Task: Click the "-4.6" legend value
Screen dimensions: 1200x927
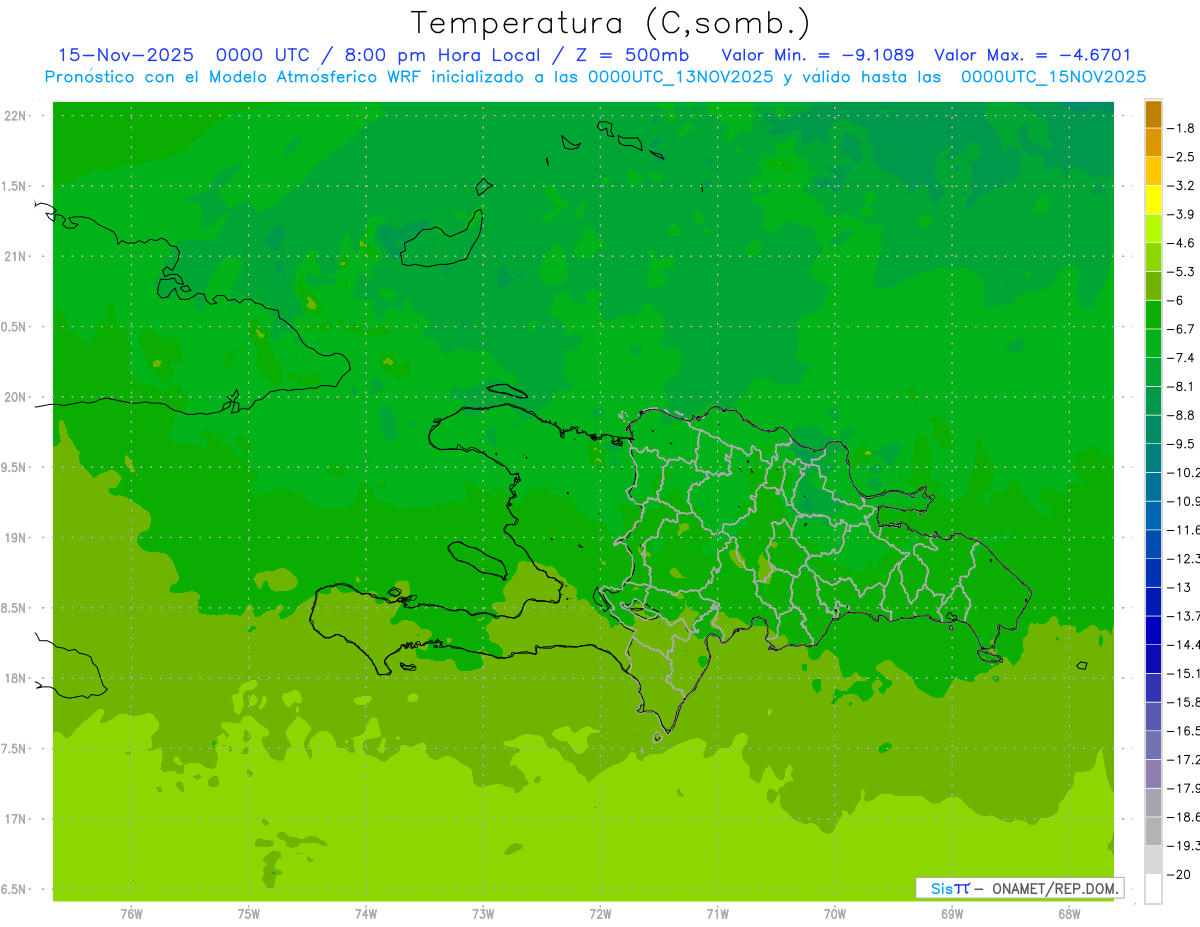Action: point(1182,243)
